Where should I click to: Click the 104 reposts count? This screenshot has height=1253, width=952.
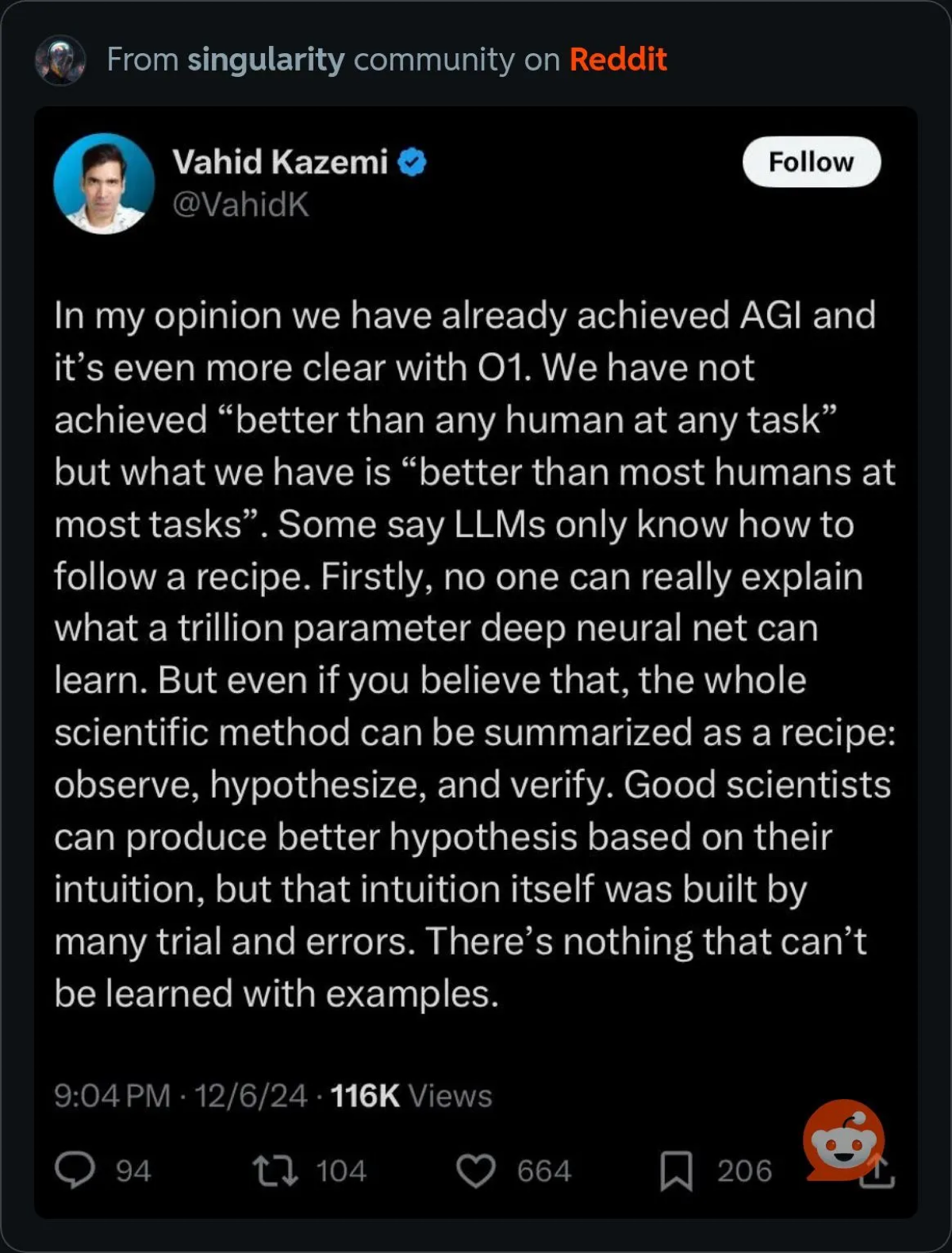(x=341, y=1171)
